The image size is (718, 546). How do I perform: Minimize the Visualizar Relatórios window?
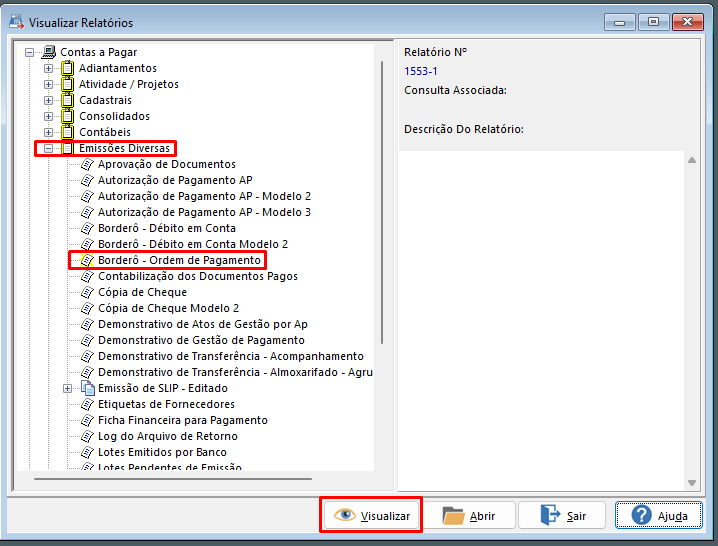point(619,22)
